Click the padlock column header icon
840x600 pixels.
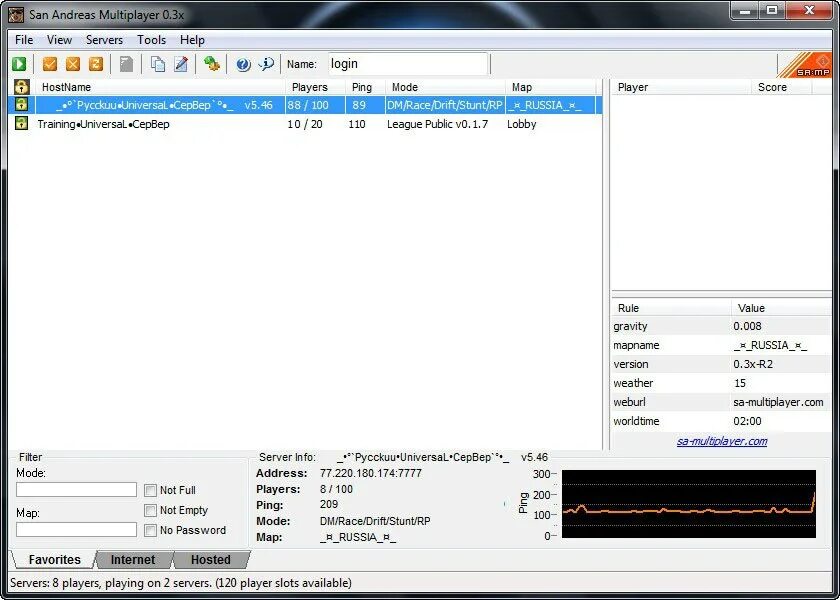21,87
